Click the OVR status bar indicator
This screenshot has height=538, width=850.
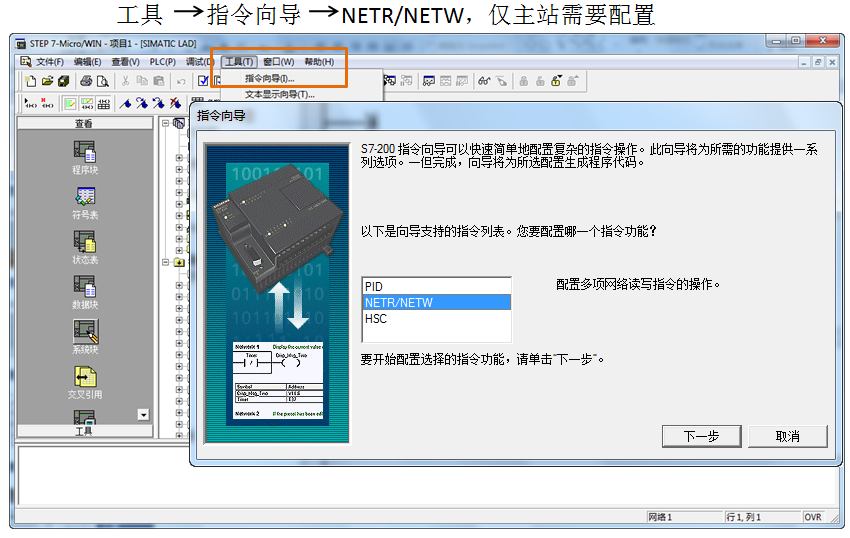813,517
